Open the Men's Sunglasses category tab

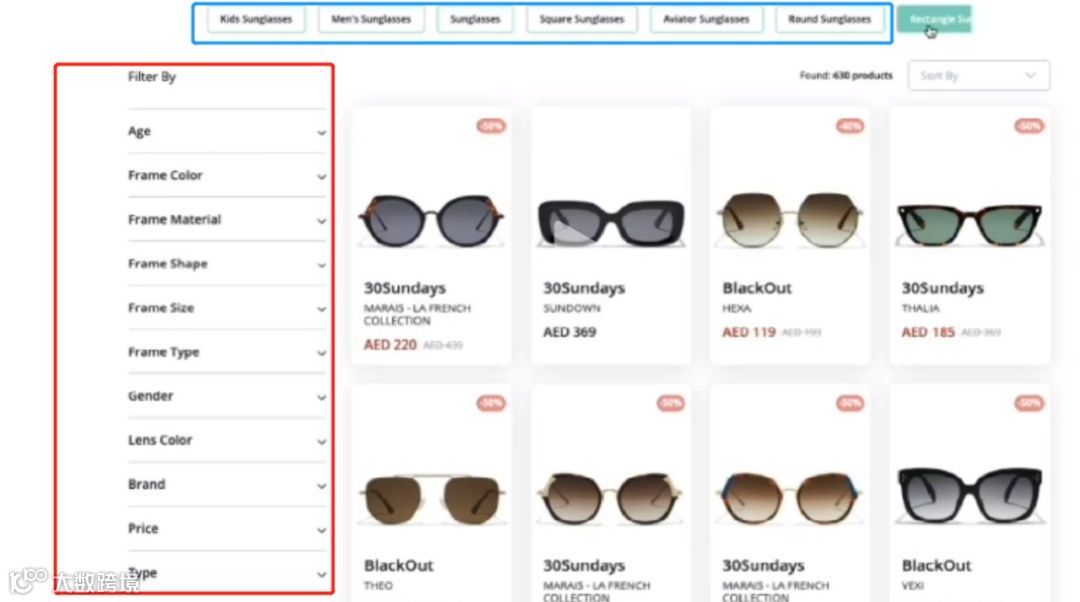coord(371,19)
